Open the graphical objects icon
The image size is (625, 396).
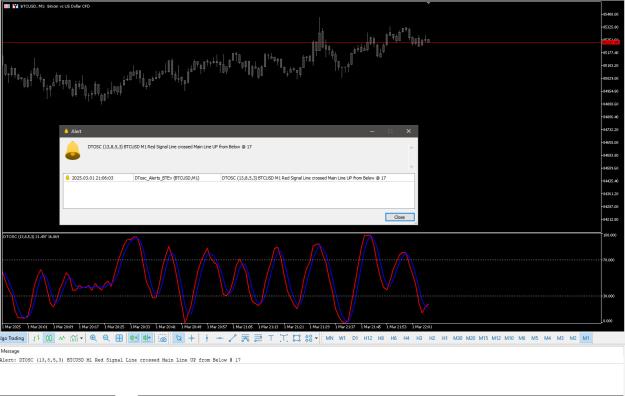309,338
